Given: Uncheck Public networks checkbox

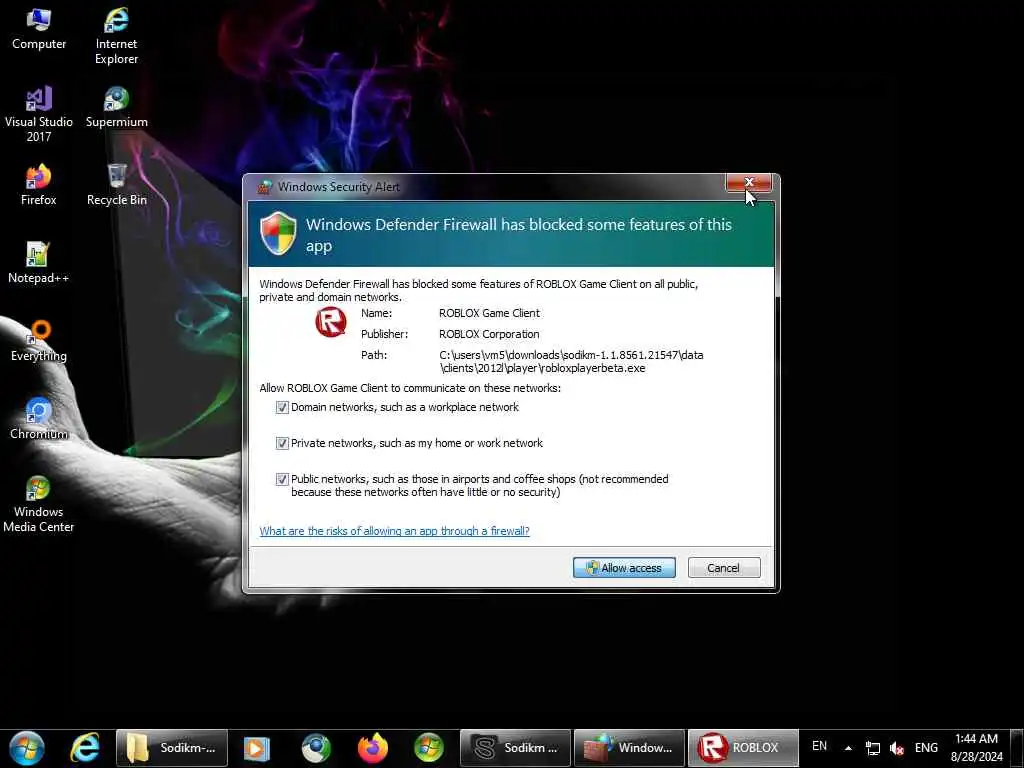Looking at the screenshot, I should [282, 479].
